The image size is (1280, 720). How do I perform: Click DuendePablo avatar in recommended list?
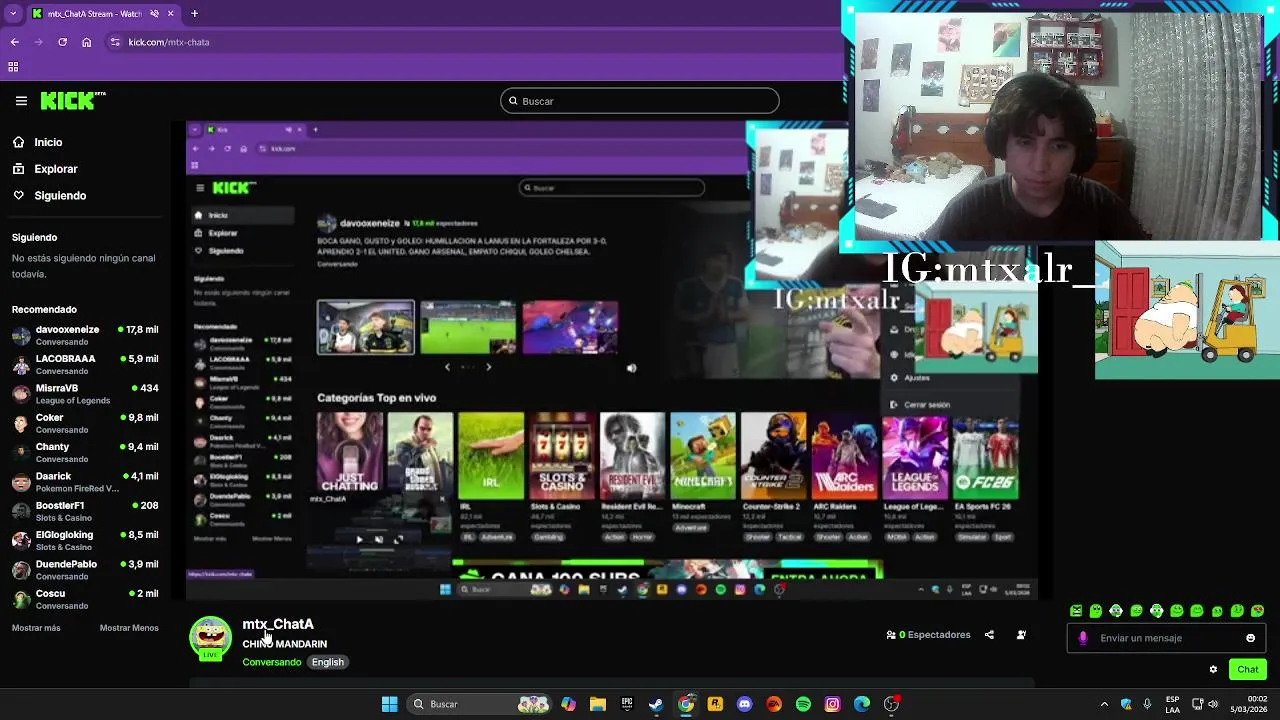tap(21, 570)
